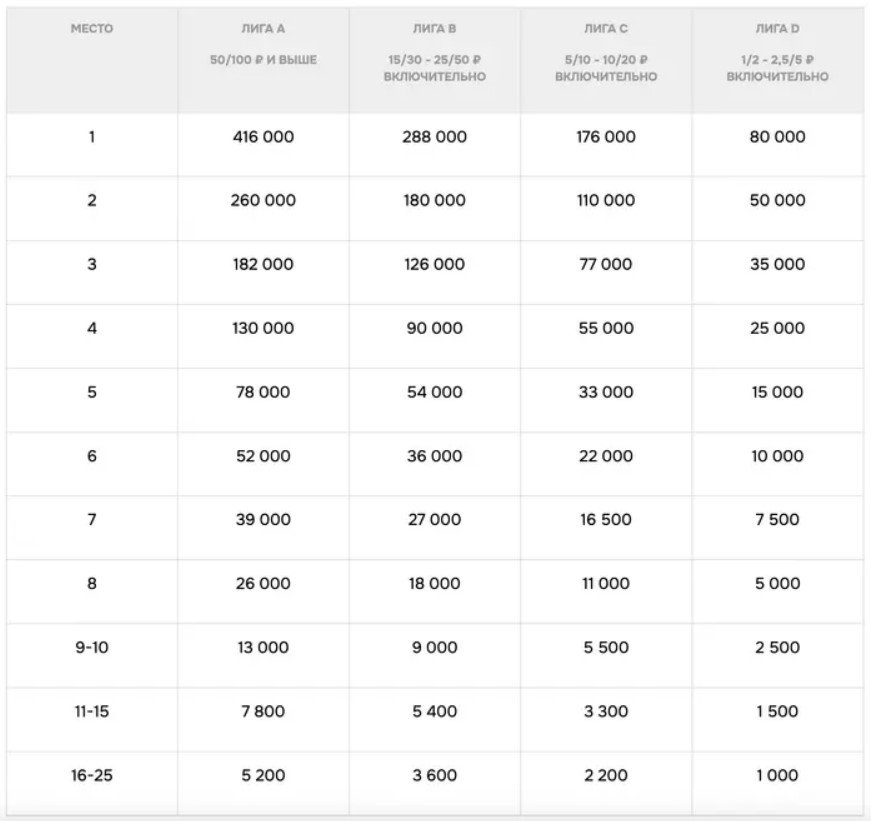Screen dimensions: 871x821
Task: Select place 9-10 row label
Action: [92, 647]
